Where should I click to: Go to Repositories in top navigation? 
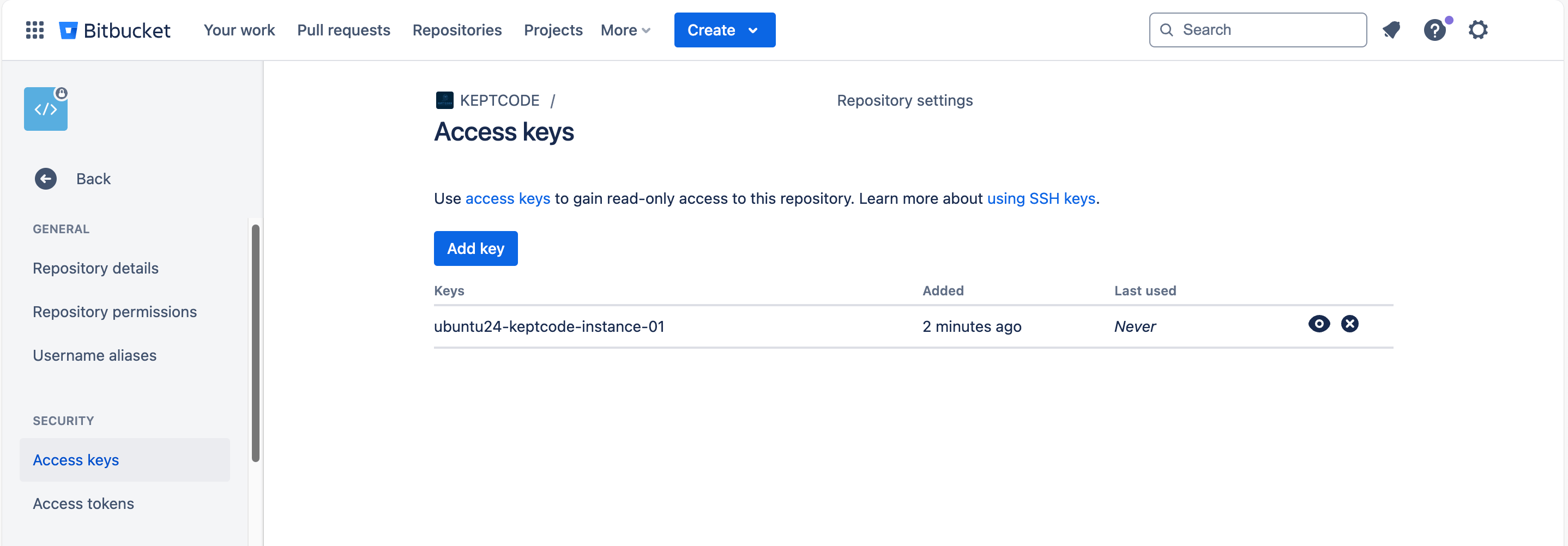(x=456, y=30)
